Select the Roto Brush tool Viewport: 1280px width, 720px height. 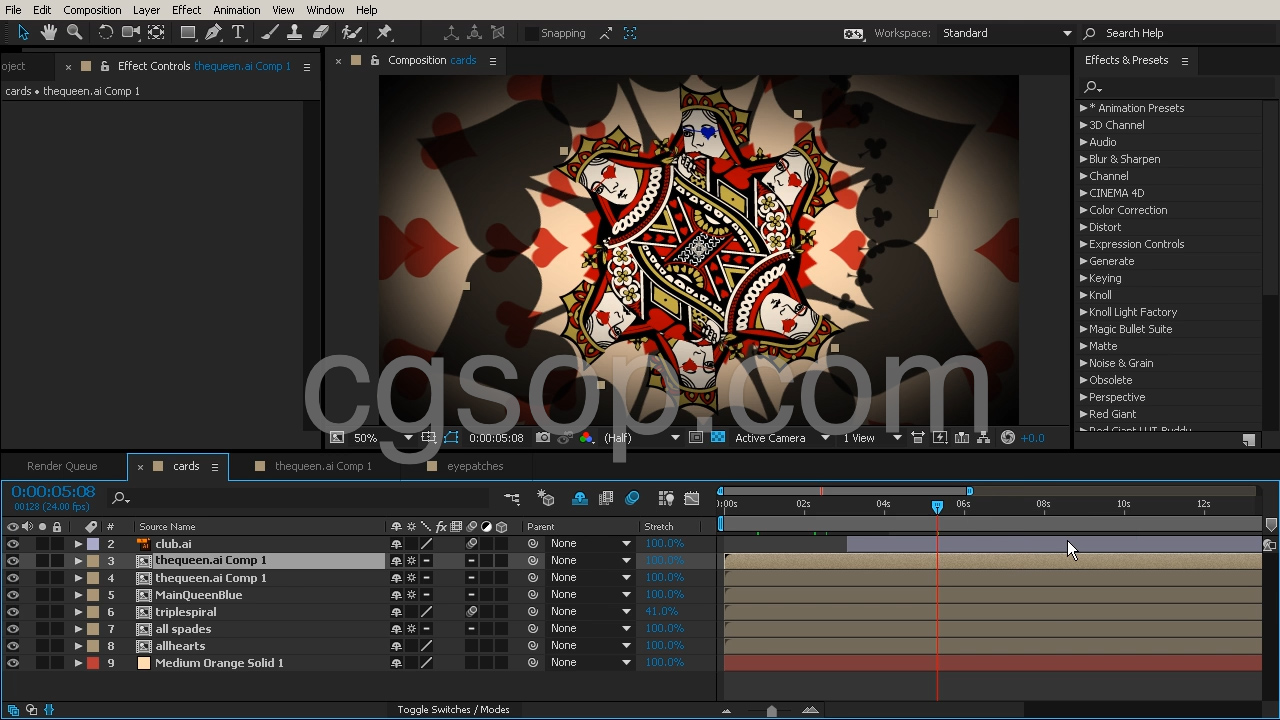pyautogui.click(x=351, y=33)
